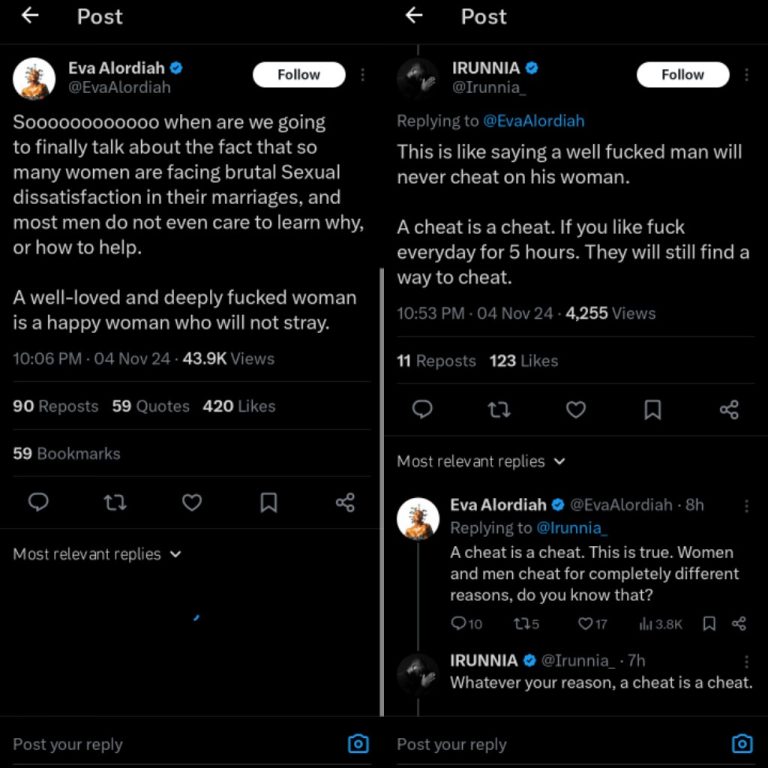Reply to IRUNNIA's post via comment icon
This screenshot has height=768, width=768.
(423, 409)
